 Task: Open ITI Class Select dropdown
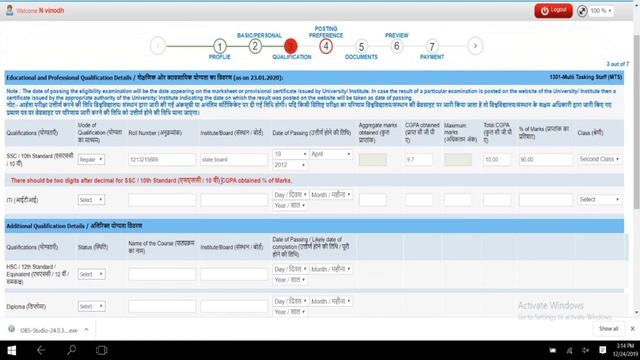tap(600, 200)
